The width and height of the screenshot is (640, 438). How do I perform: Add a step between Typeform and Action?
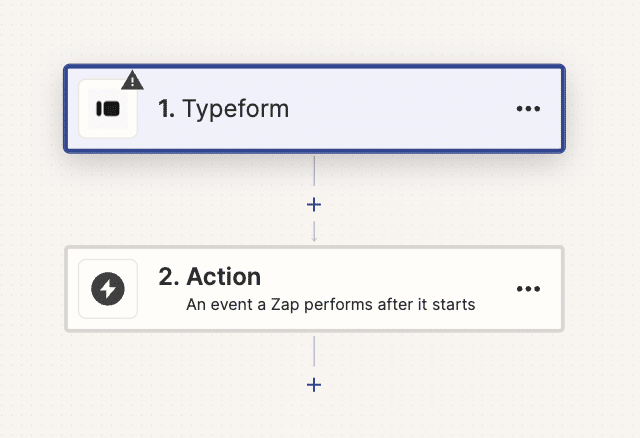click(314, 204)
